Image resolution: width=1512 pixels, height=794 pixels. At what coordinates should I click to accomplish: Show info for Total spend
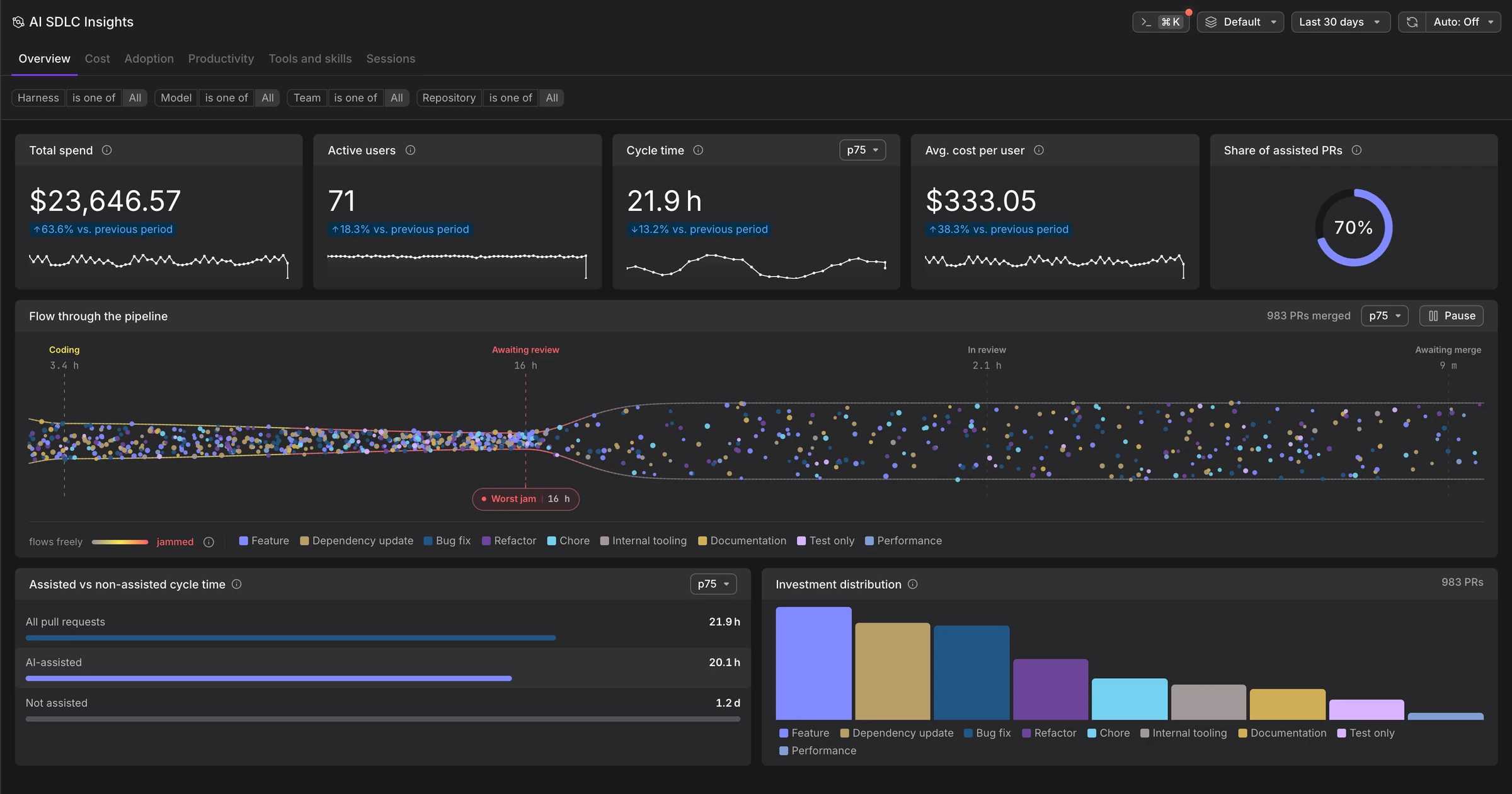click(x=107, y=150)
